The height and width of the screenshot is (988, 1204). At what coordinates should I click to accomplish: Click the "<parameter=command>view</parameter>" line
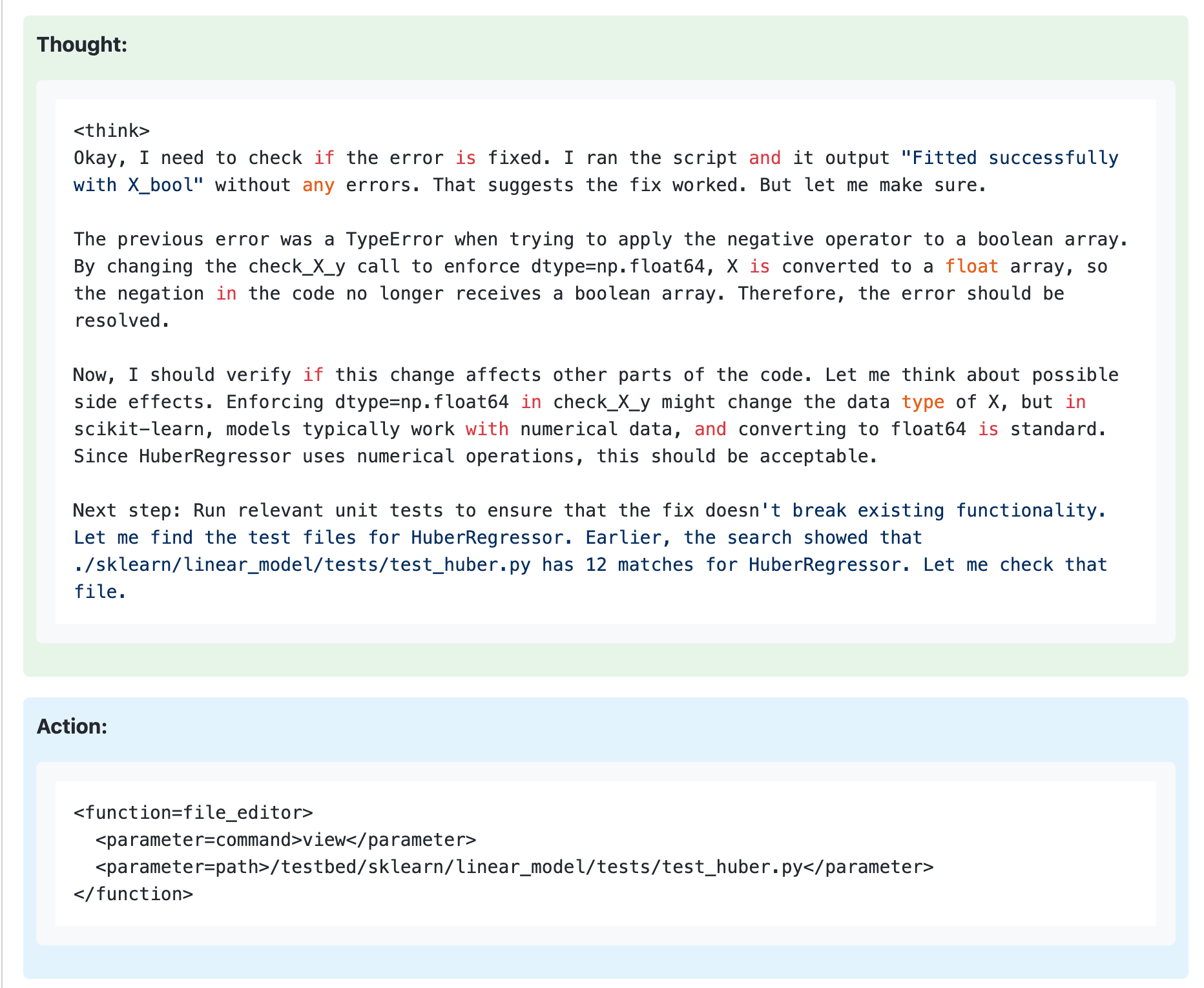[x=285, y=840]
